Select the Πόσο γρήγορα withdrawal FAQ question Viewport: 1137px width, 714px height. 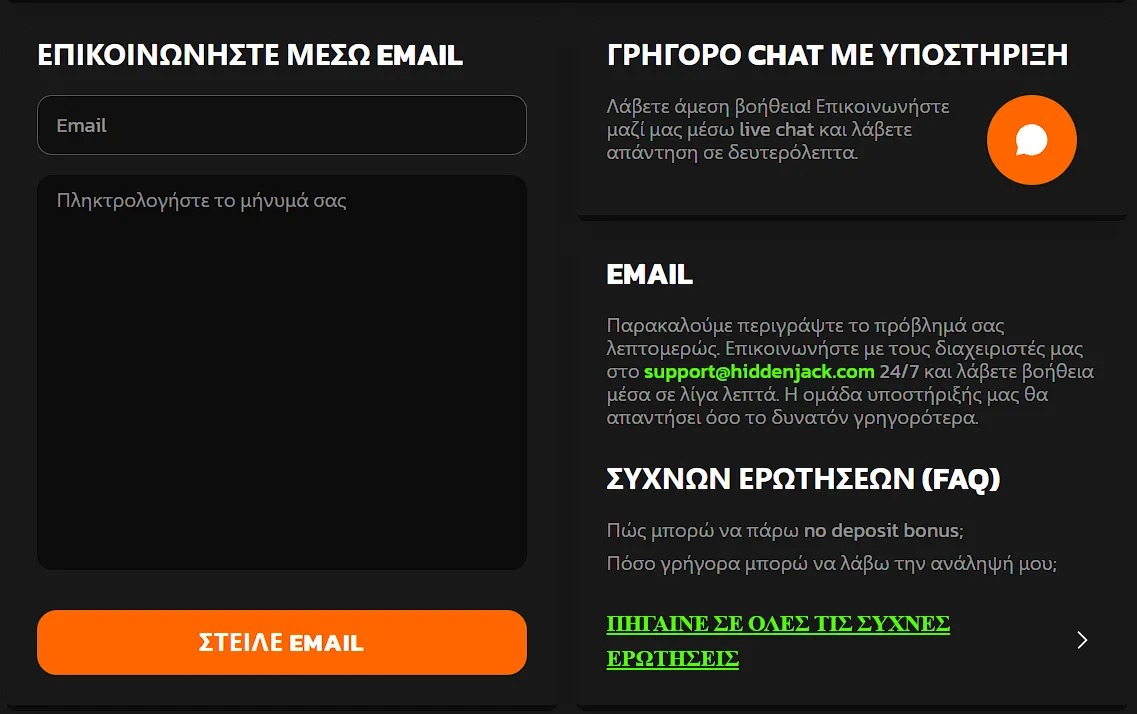tap(831, 564)
